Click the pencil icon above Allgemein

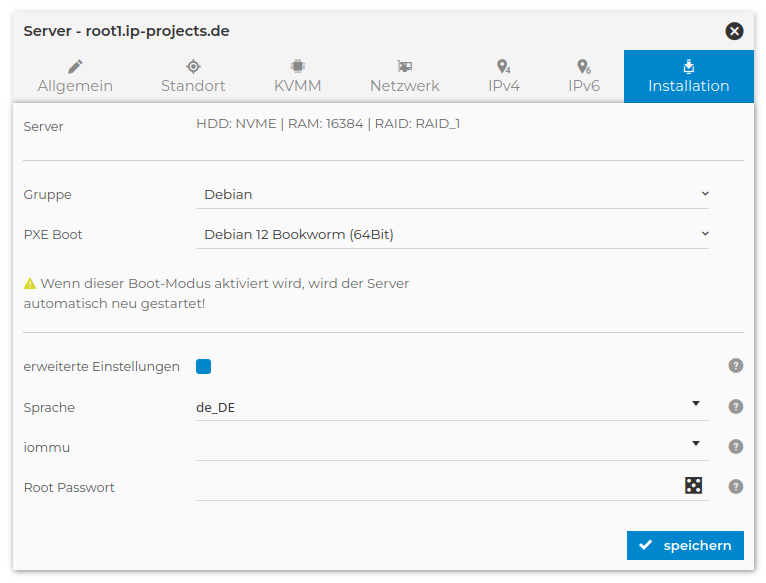tap(75, 67)
